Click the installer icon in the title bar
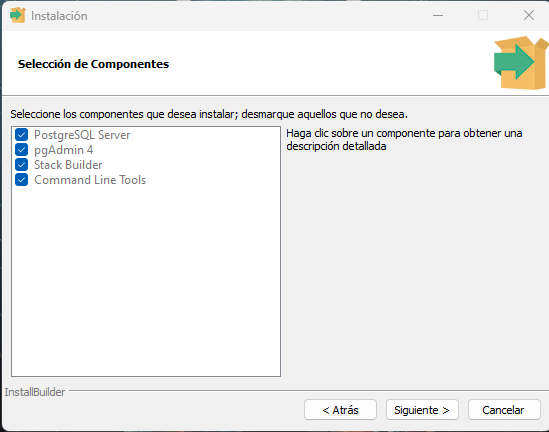549x432 pixels. (18, 15)
